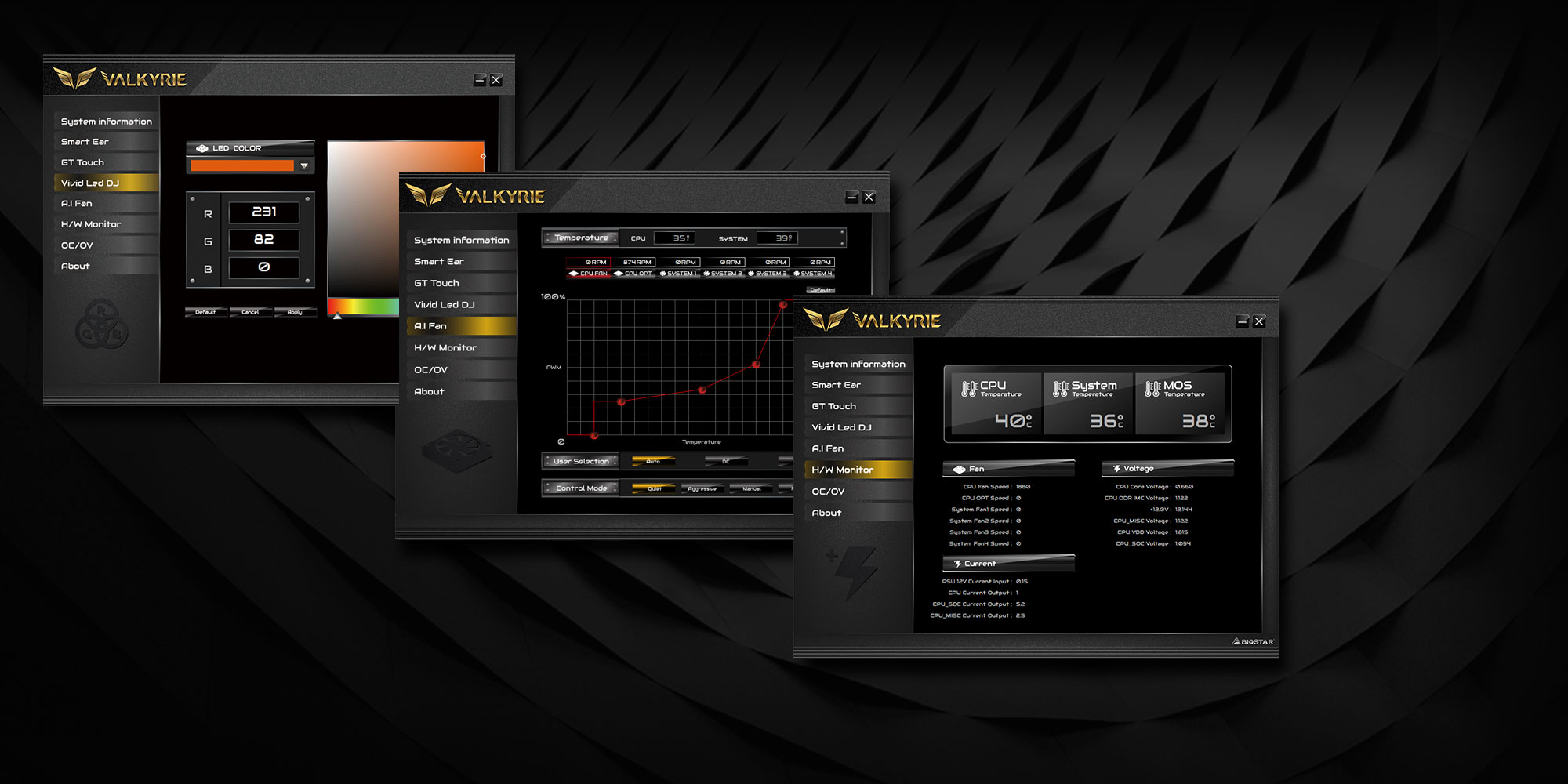
Task: Select fan curve point at PWM midline
Action: (756, 365)
